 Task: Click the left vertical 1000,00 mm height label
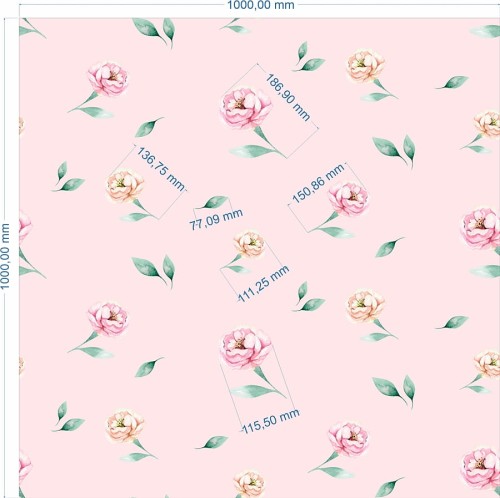point(5,256)
